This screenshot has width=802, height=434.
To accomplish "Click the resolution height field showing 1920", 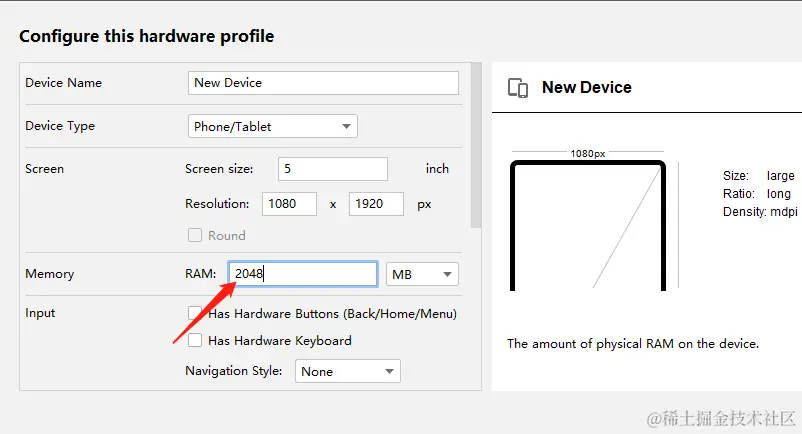I will point(375,204).
